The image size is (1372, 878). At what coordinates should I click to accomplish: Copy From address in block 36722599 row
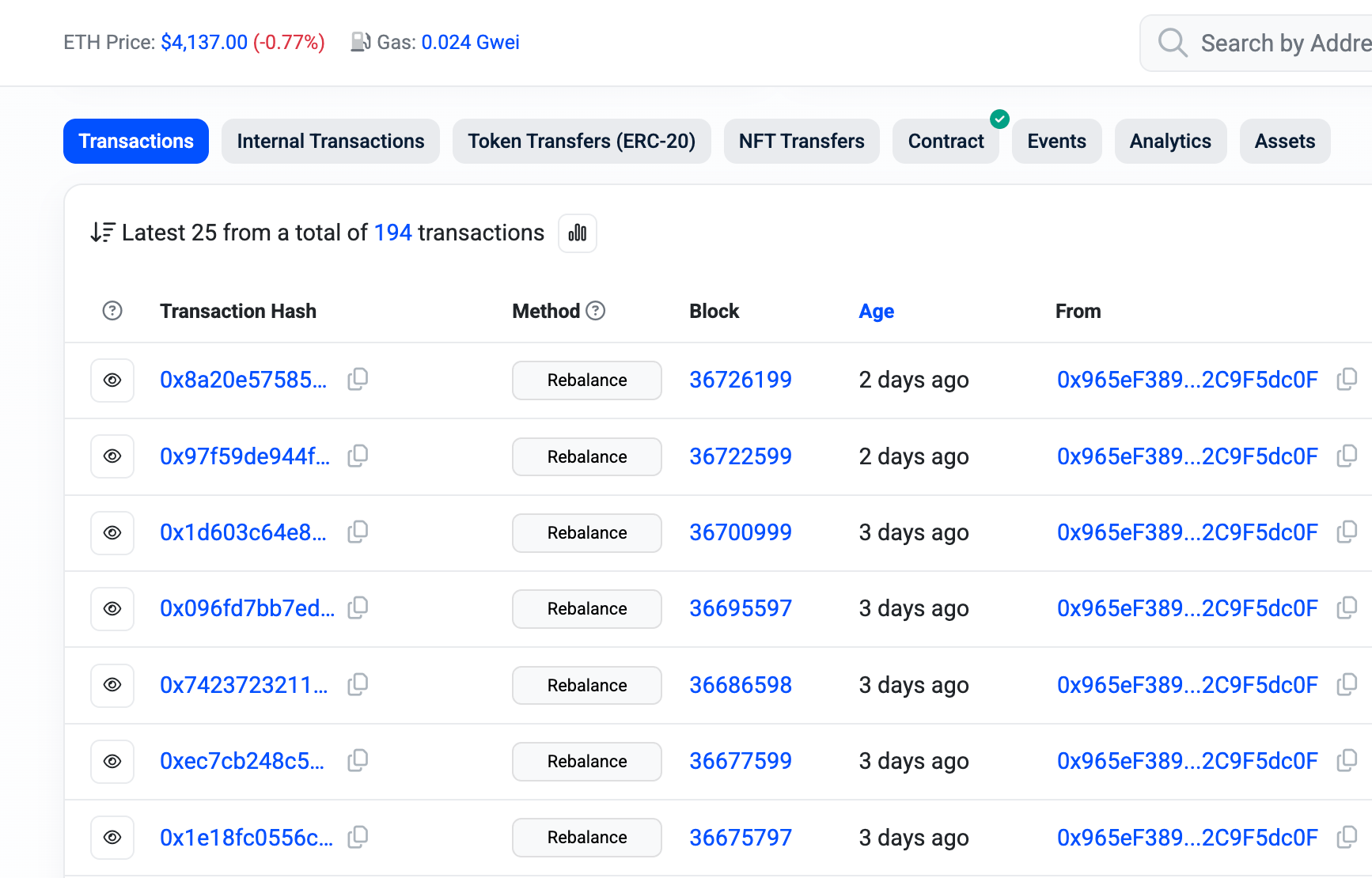[x=1347, y=456]
